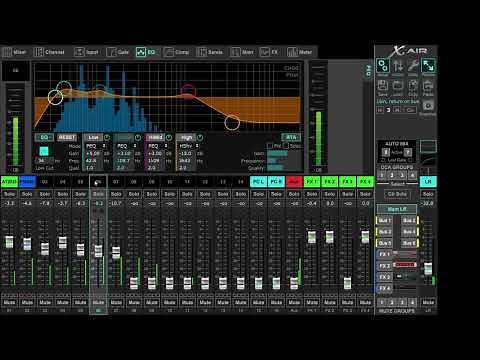Viewport: 480px width, 360px height.
Task: Open the High band HShv mode dropdown
Action: (189, 146)
